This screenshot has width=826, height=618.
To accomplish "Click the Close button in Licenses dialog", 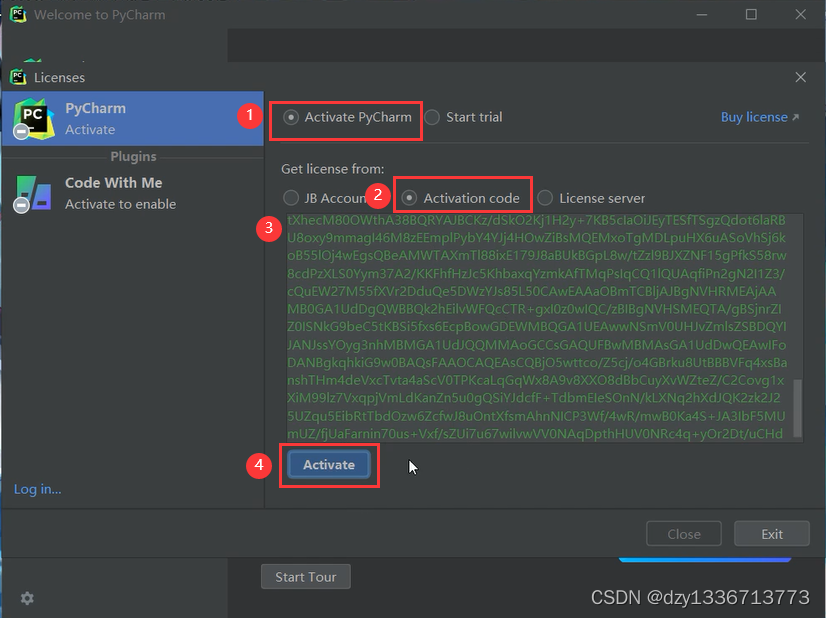I will [683, 534].
